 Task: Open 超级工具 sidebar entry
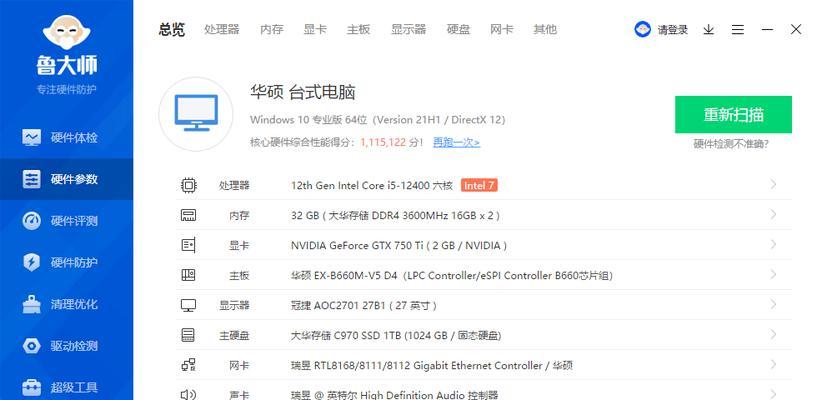click(x=67, y=388)
